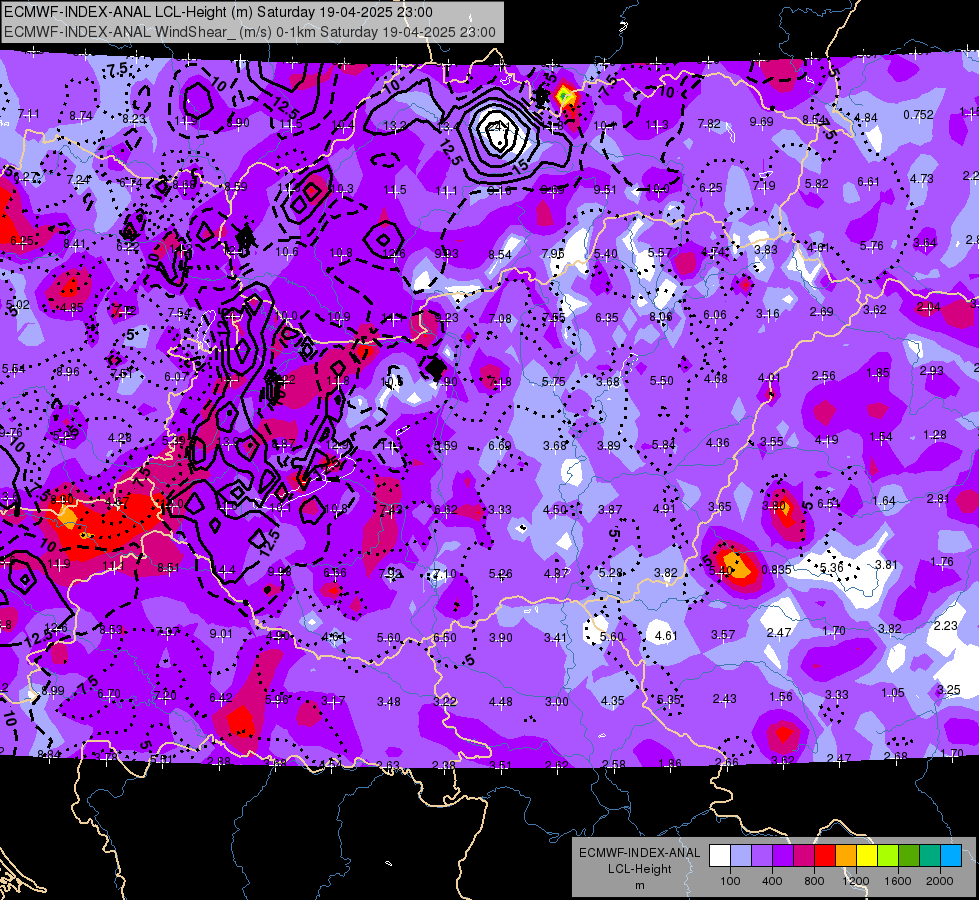Click the red swatch in the color legend
This screenshot has height=900, width=979.
coord(825,856)
